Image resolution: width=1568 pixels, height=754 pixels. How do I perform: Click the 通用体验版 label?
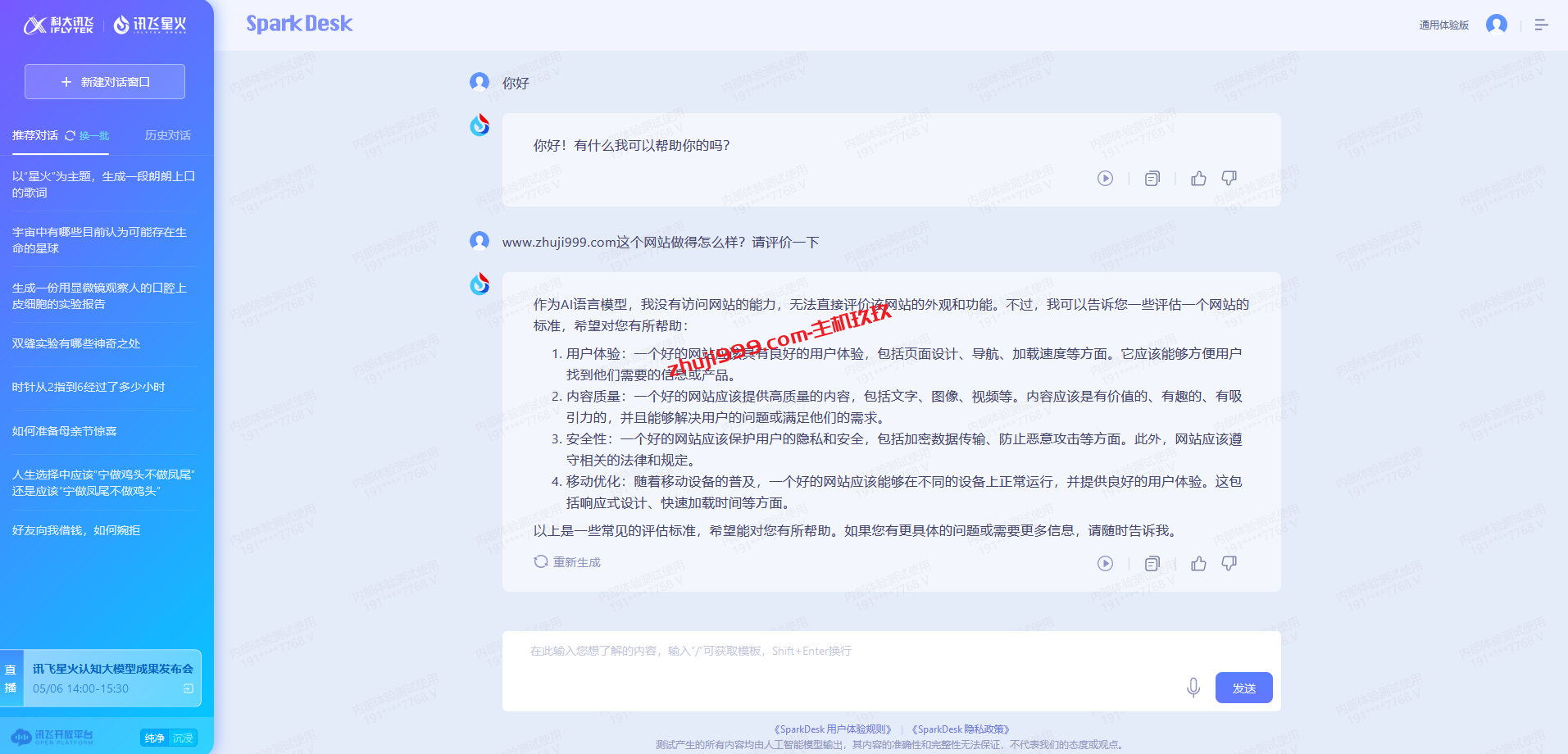click(1444, 25)
